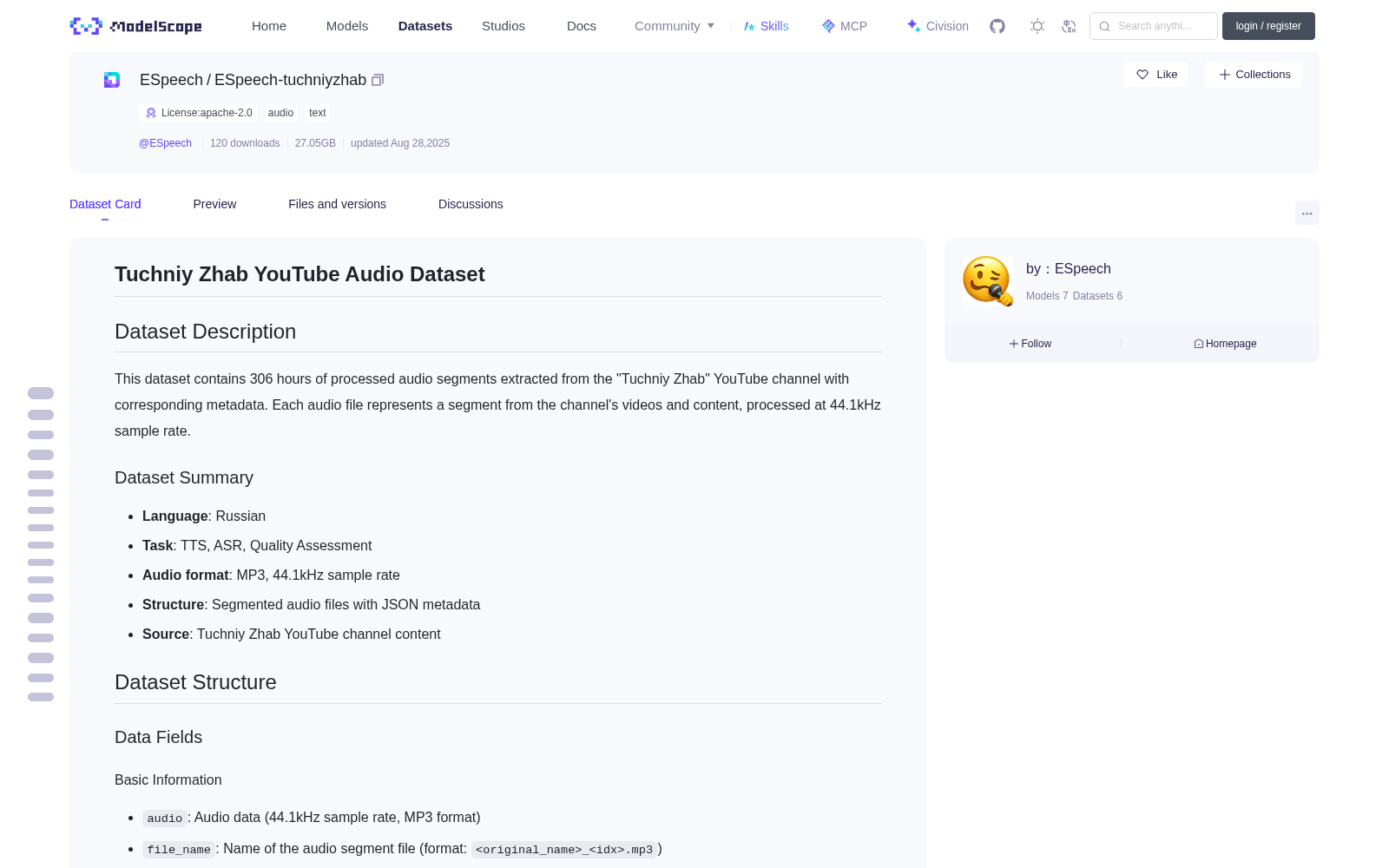The height and width of the screenshot is (868, 1389).
Task: Click the "file_name" code label
Action: point(179,850)
